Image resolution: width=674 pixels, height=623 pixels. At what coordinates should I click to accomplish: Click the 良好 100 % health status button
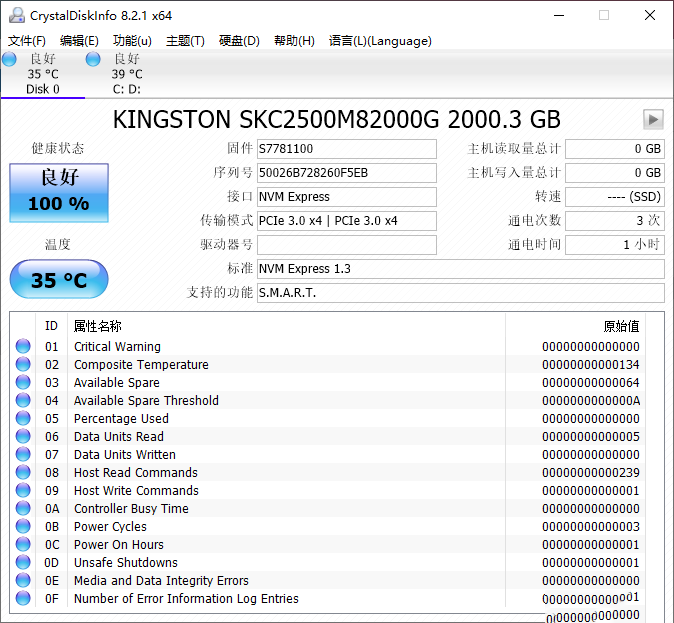[x=59, y=193]
